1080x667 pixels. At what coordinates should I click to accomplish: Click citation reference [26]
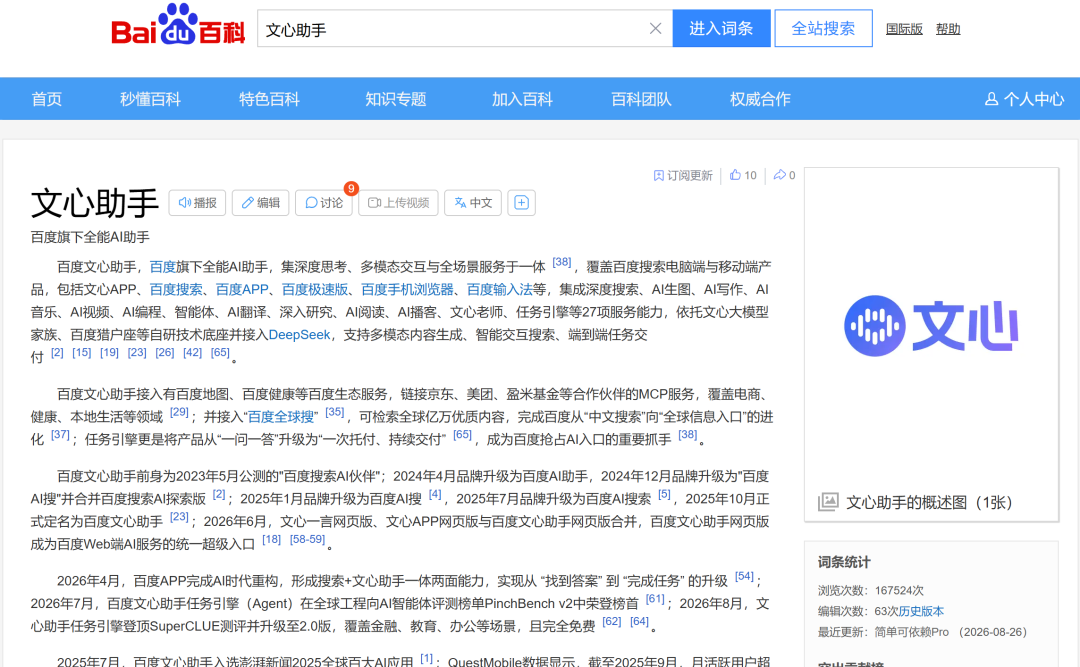pos(165,352)
